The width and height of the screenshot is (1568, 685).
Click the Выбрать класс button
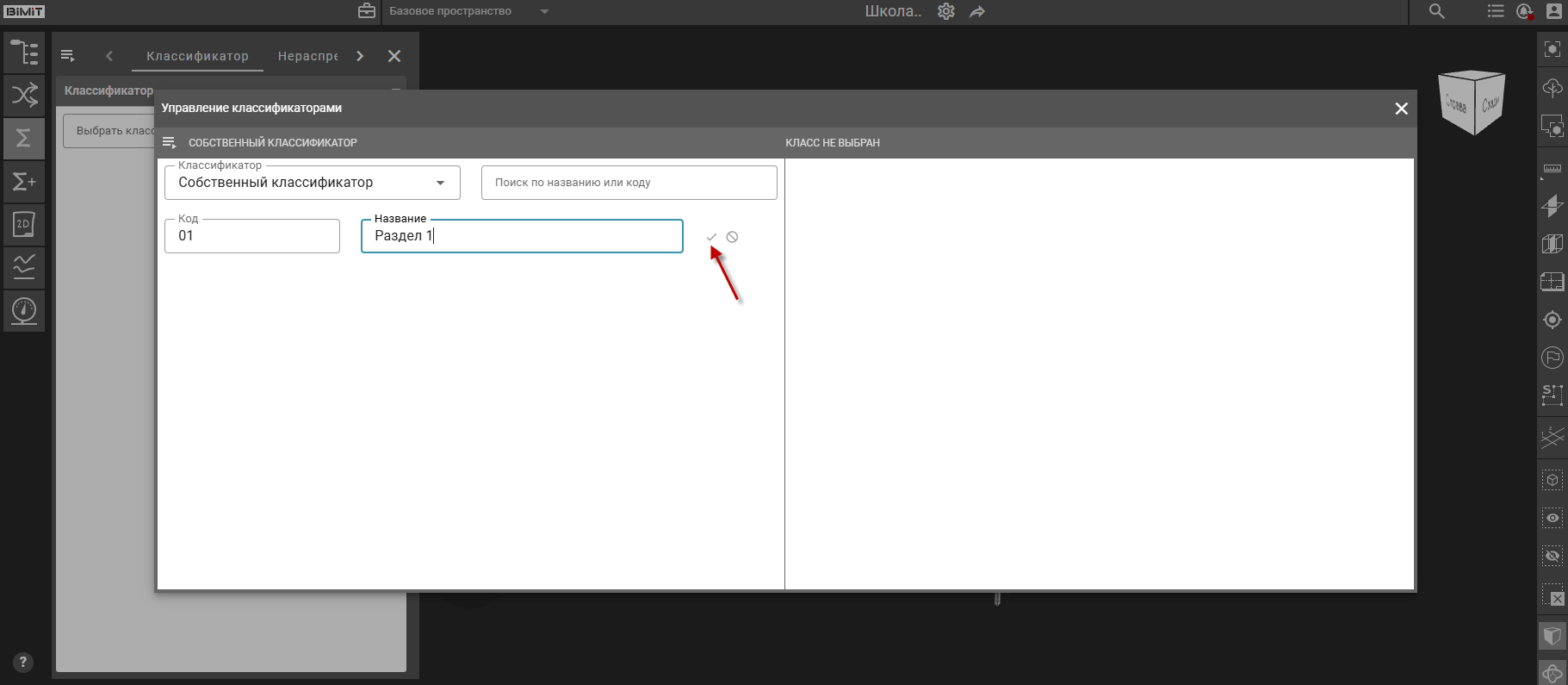[x=110, y=131]
